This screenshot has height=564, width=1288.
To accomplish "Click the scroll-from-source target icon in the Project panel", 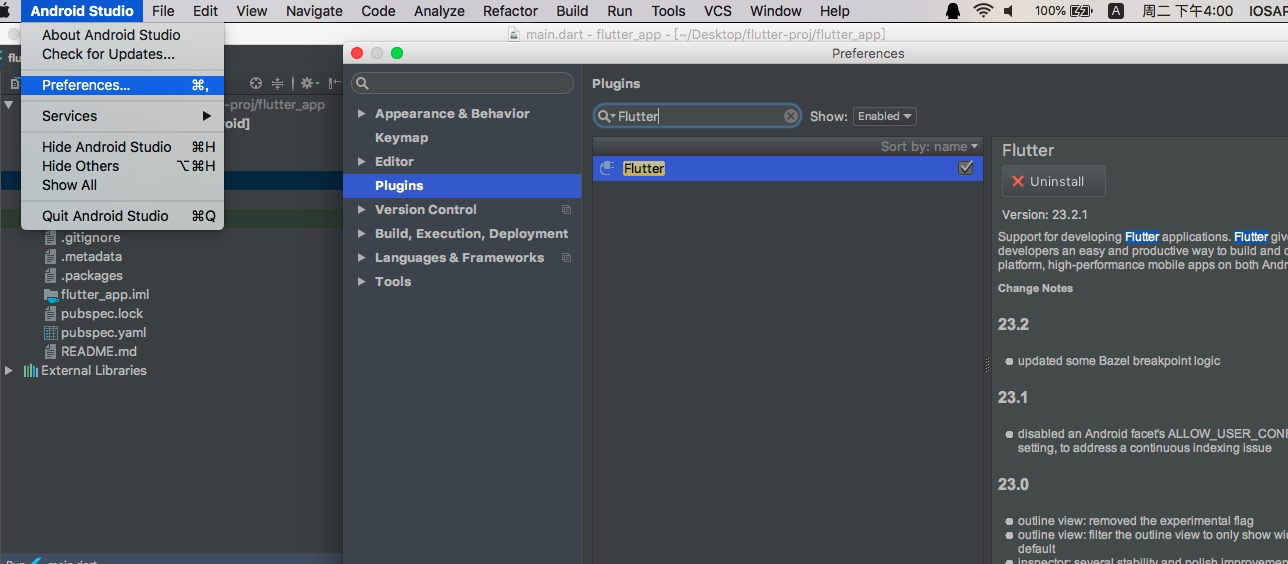I will coord(256,83).
